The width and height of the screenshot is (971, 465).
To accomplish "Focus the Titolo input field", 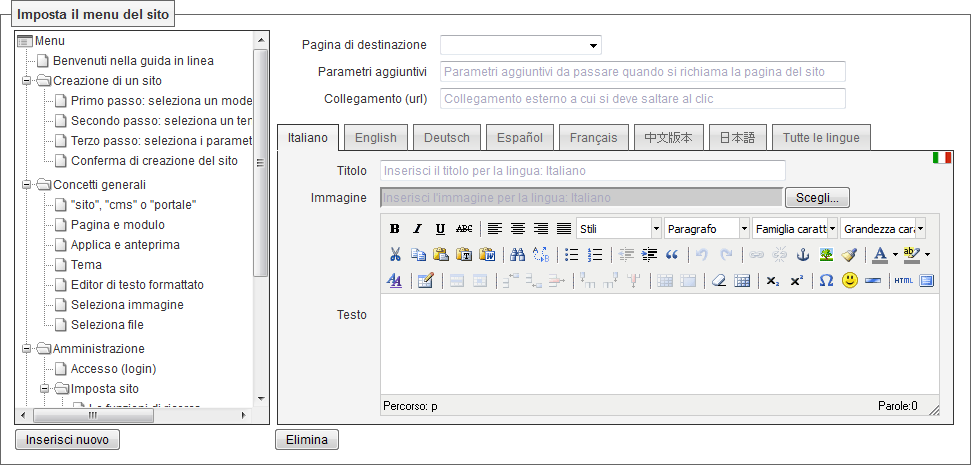I will pos(583,170).
